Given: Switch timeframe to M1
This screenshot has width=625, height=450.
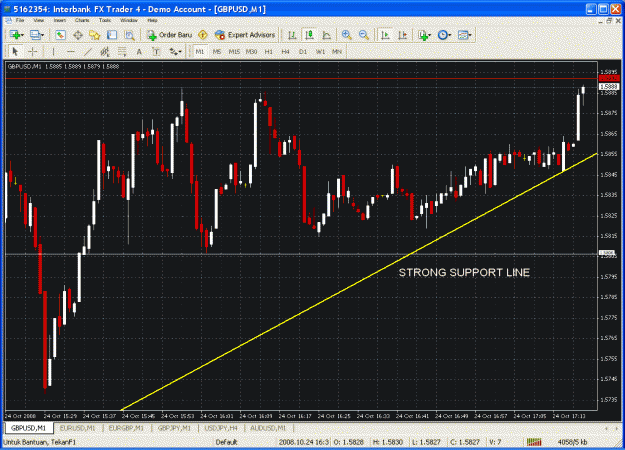Looking at the screenshot, I should [x=200, y=51].
